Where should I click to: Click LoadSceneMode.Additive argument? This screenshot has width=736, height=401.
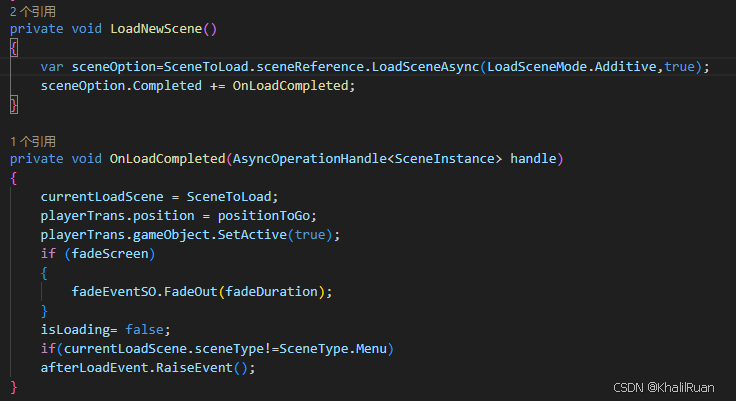pyautogui.click(x=572, y=67)
